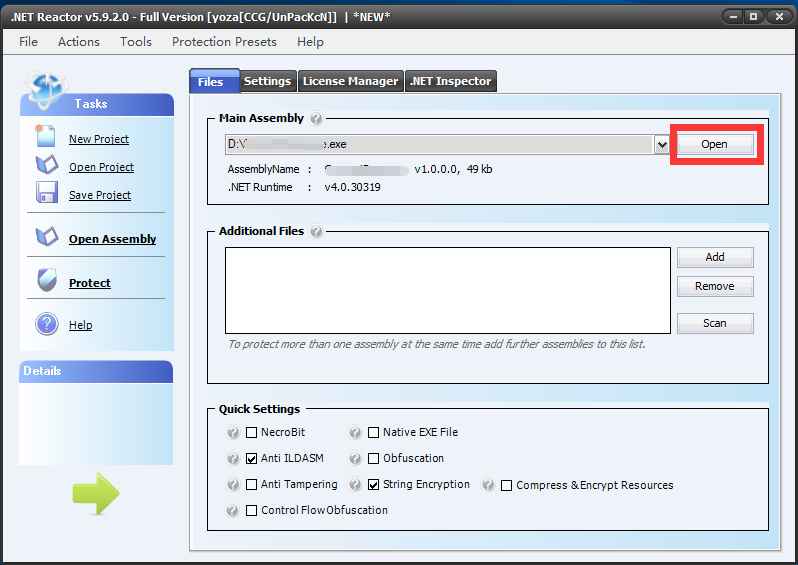Check Compress & Encrypt Resources
The height and width of the screenshot is (565, 798).
506,486
